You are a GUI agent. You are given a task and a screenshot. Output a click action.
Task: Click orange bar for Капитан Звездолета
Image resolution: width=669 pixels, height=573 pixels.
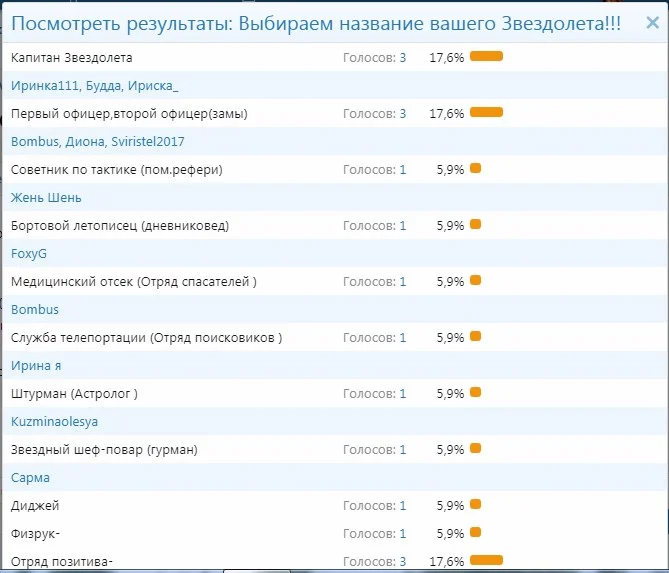point(486,56)
